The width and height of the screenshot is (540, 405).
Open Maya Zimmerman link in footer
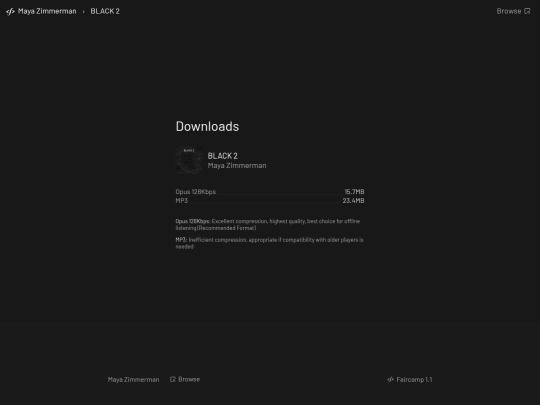134,380
